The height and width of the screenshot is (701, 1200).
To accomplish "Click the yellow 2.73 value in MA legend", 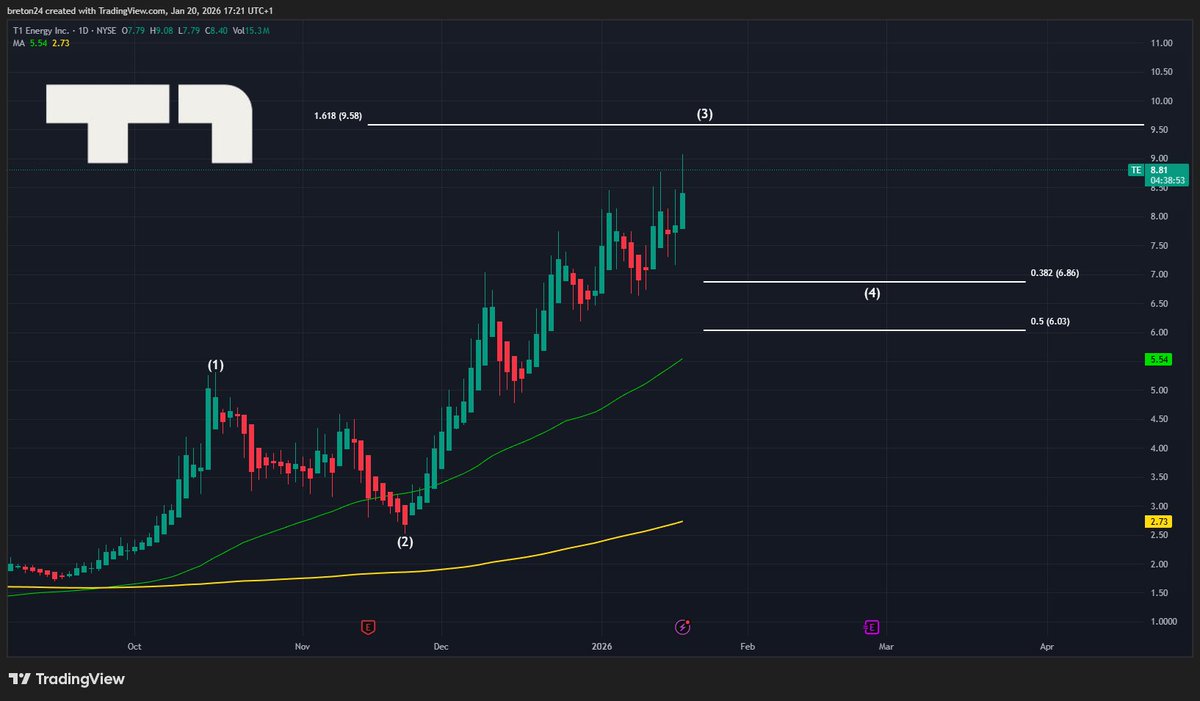I will 59,45.
